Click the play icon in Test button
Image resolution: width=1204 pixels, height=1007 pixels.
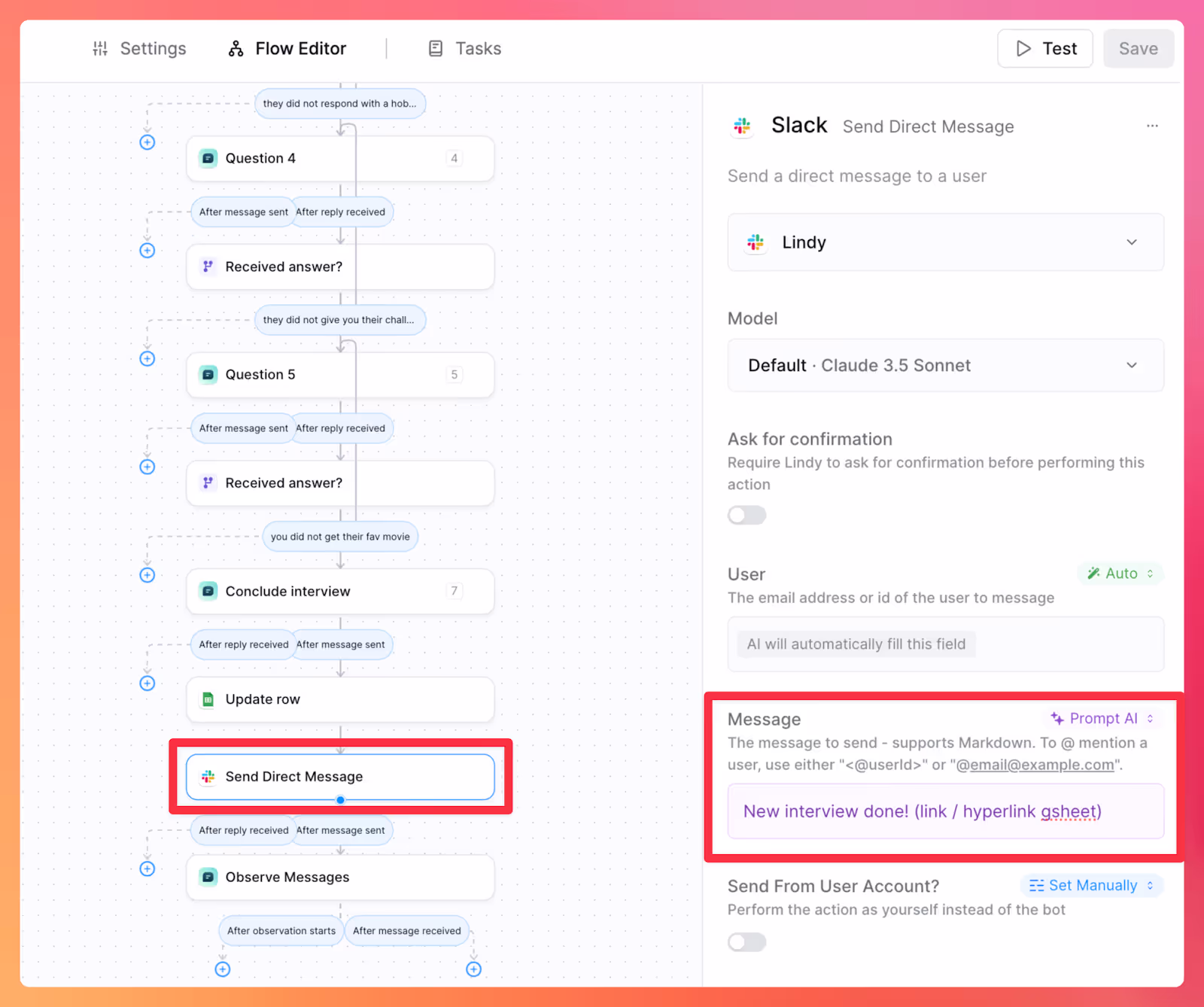coord(1023,49)
